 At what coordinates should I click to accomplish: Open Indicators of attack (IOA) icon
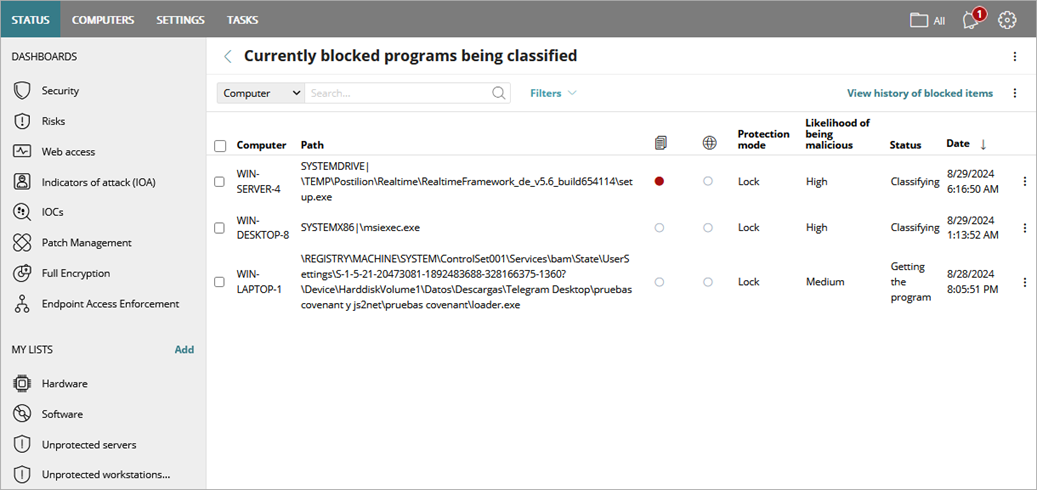click(x=22, y=182)
